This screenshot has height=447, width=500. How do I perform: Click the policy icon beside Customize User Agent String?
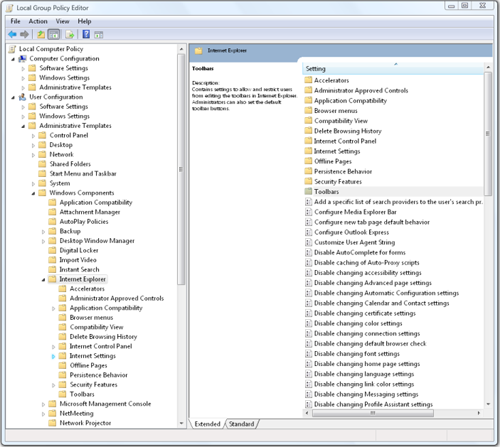[308, 242]
